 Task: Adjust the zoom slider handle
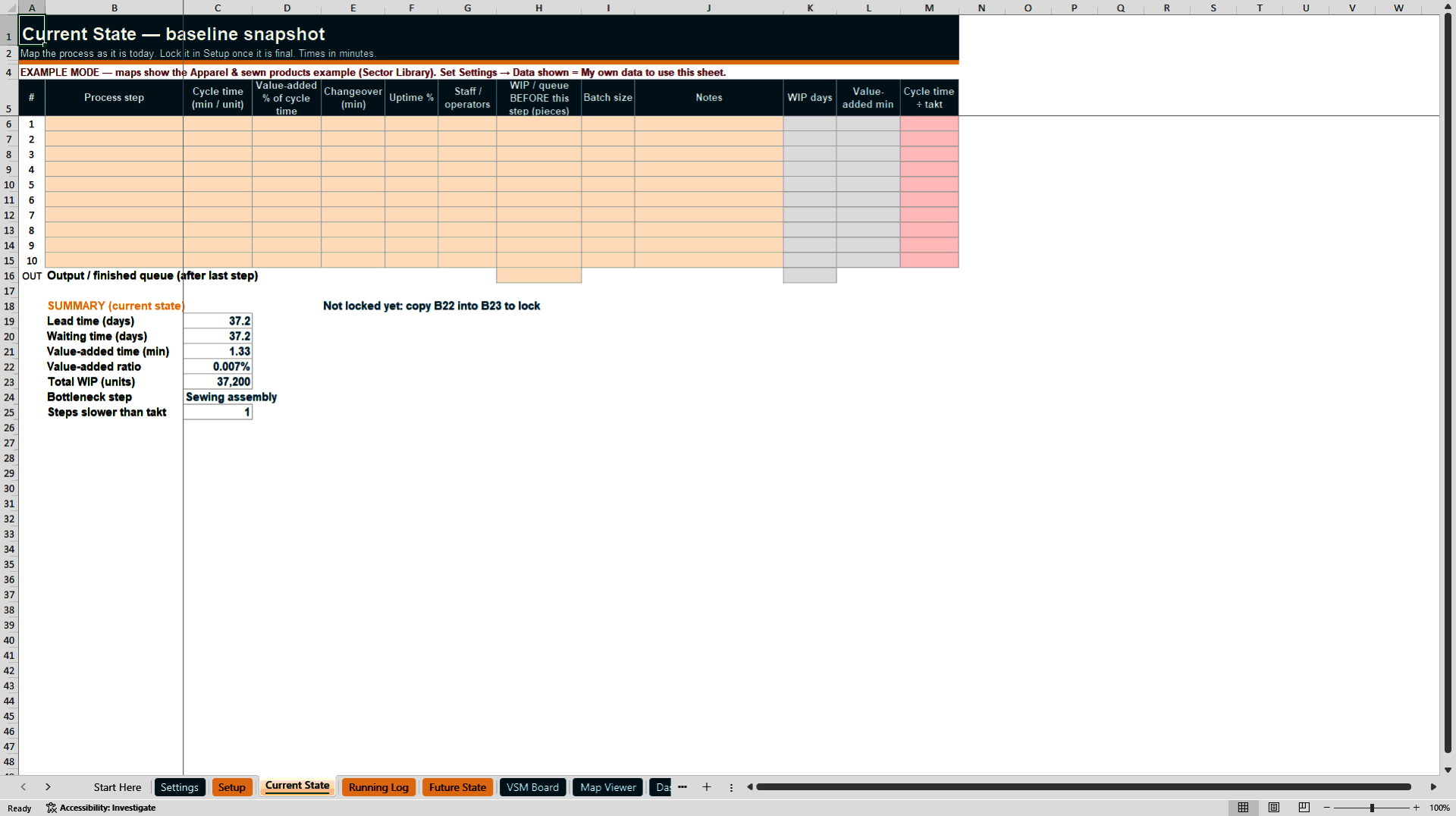click(1372, 808)
